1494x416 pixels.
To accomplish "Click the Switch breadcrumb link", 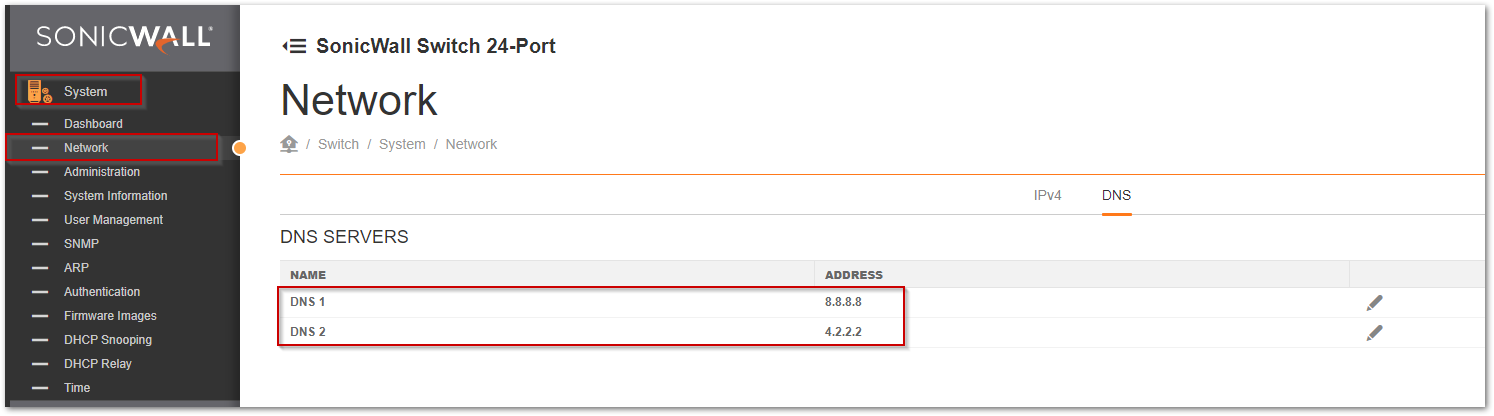I will (338, 144).
